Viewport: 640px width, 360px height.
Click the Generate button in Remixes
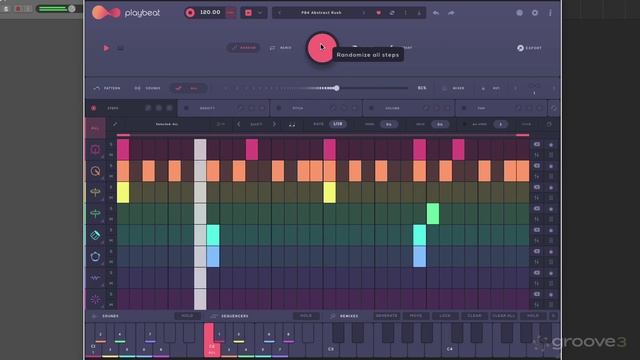click(386, 316)
